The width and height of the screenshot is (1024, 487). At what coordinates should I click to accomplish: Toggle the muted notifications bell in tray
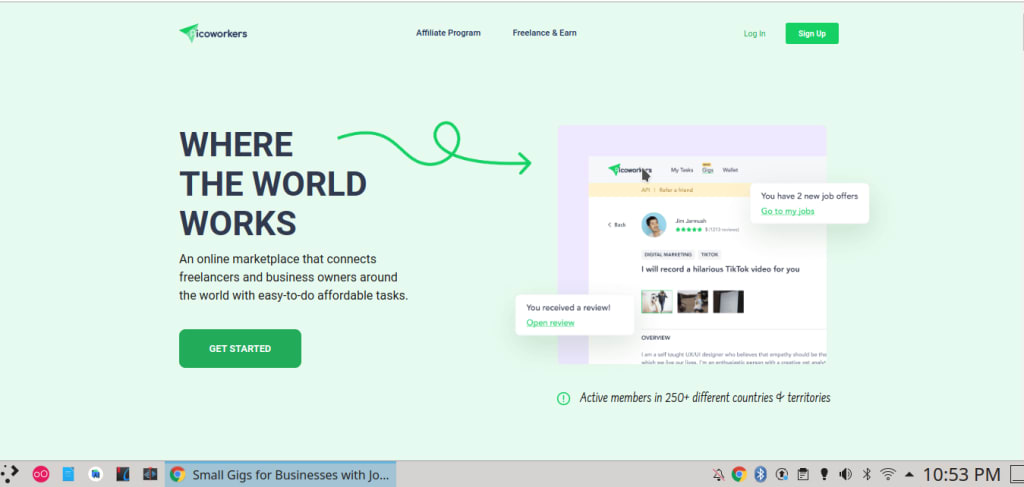click(x=719, y=474)
